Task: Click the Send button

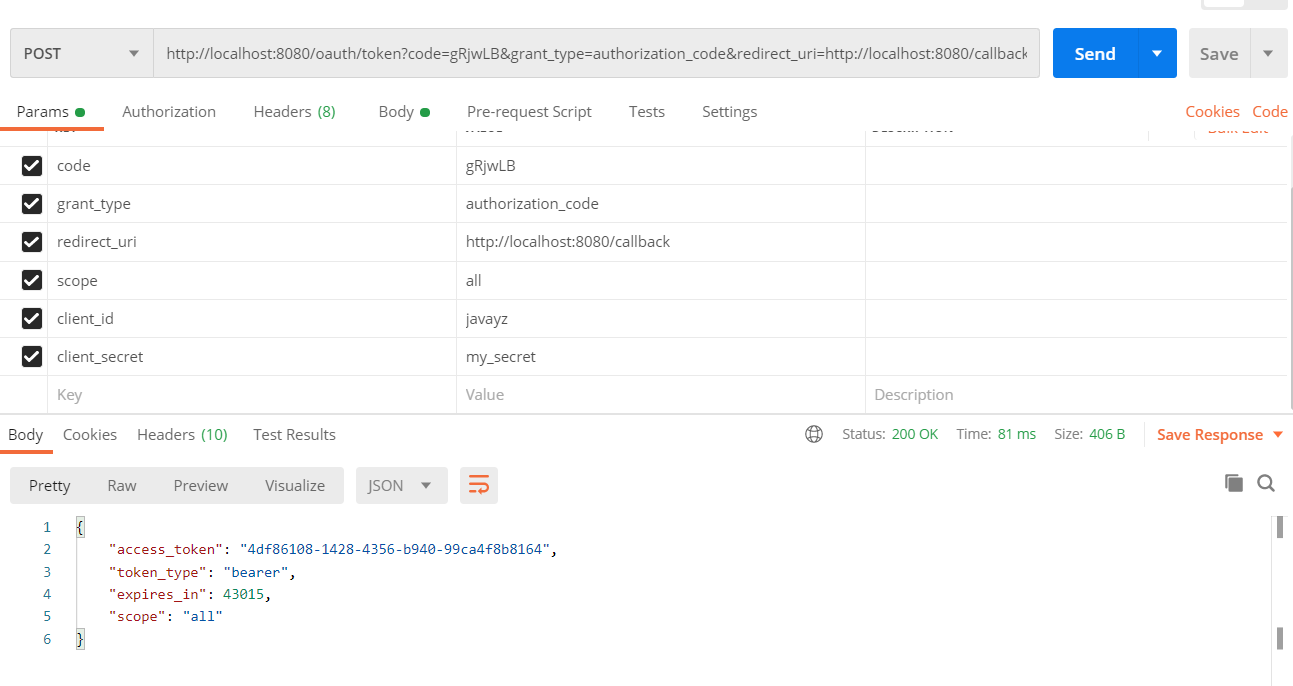Action: click(x=1095, y=53)
